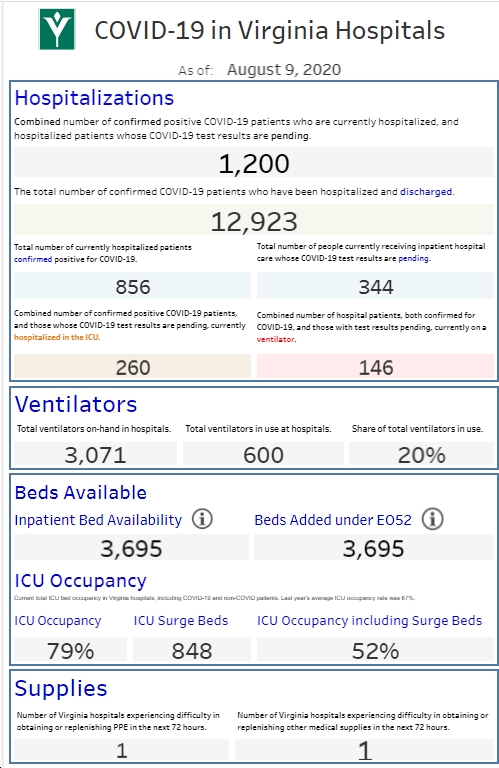Click the red 'ventilator' text
The height and width of the screenshot is (768, 499).
pos(276,339)
